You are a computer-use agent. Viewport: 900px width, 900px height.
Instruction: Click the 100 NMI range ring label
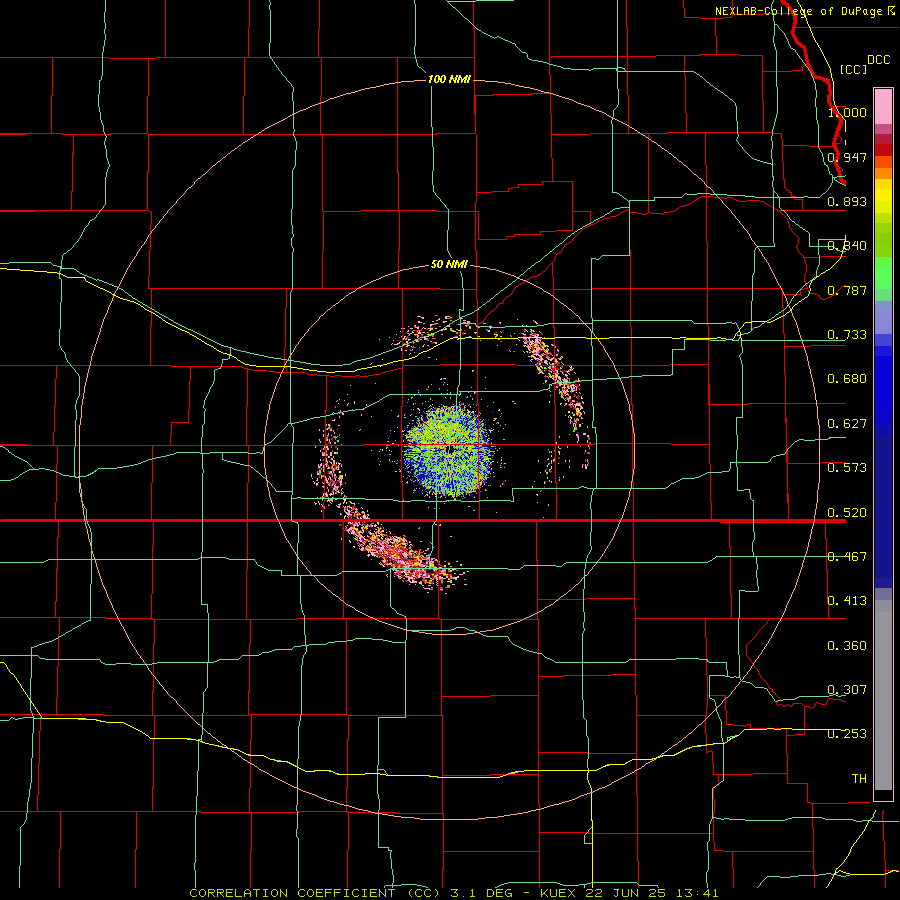pos(449,79)
